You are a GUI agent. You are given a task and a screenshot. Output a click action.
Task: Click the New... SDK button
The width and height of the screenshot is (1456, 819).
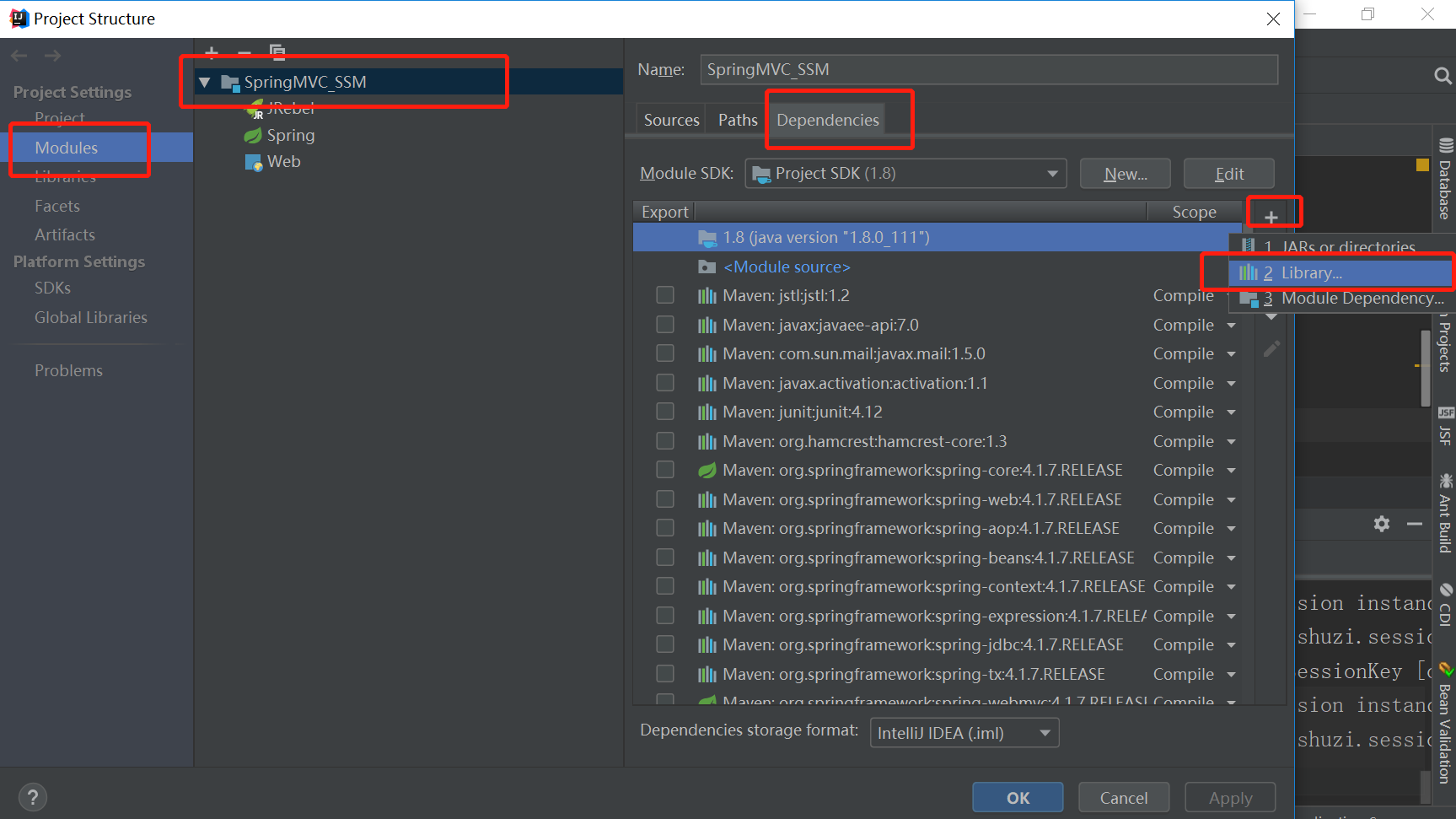tap(1126, 174)
